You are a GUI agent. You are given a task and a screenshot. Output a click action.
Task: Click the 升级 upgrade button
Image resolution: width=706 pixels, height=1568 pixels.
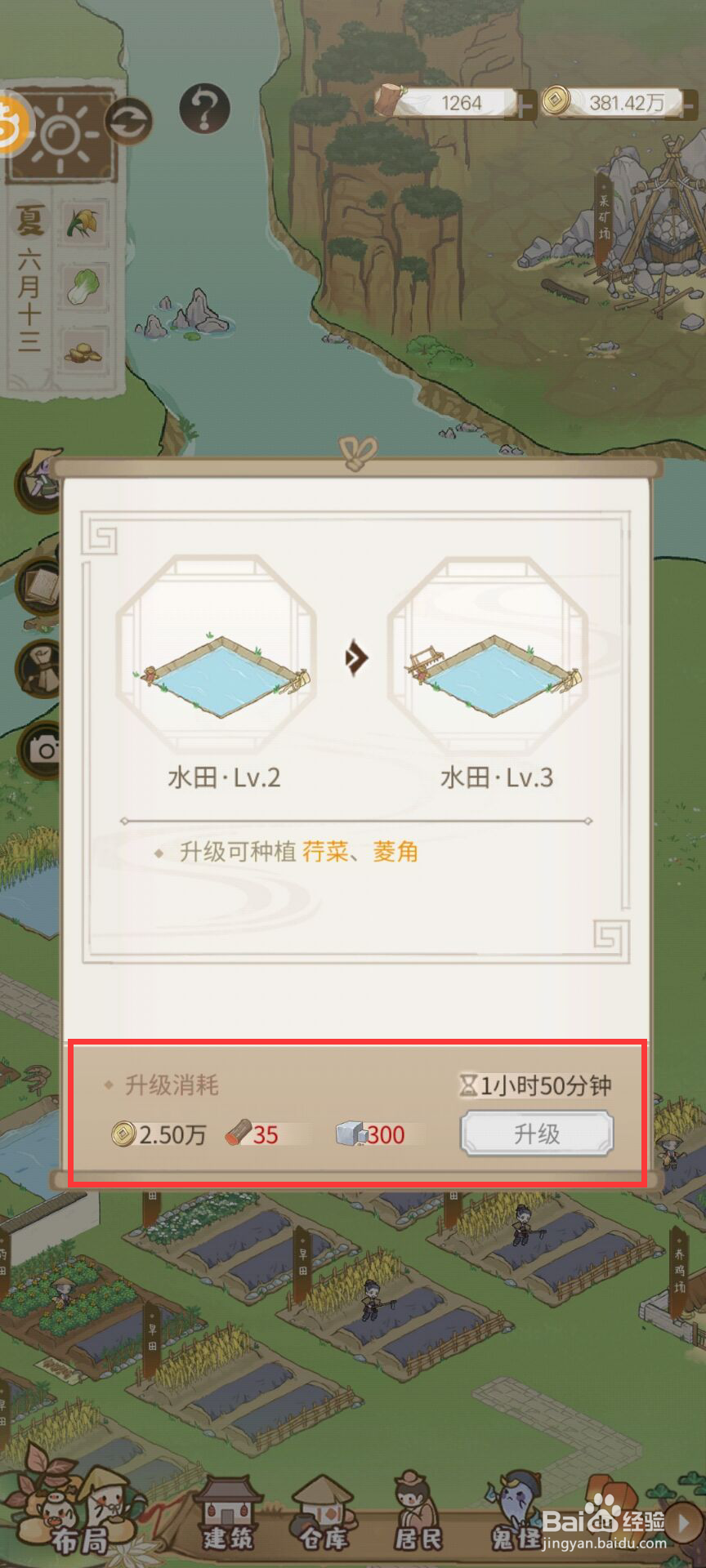536,1134
